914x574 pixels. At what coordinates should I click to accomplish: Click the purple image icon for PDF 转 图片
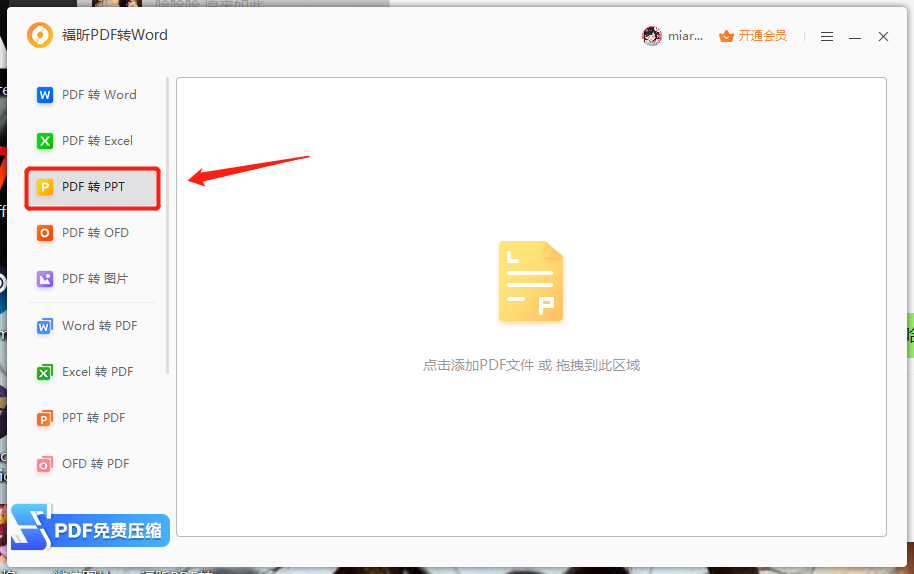[45, 279]
